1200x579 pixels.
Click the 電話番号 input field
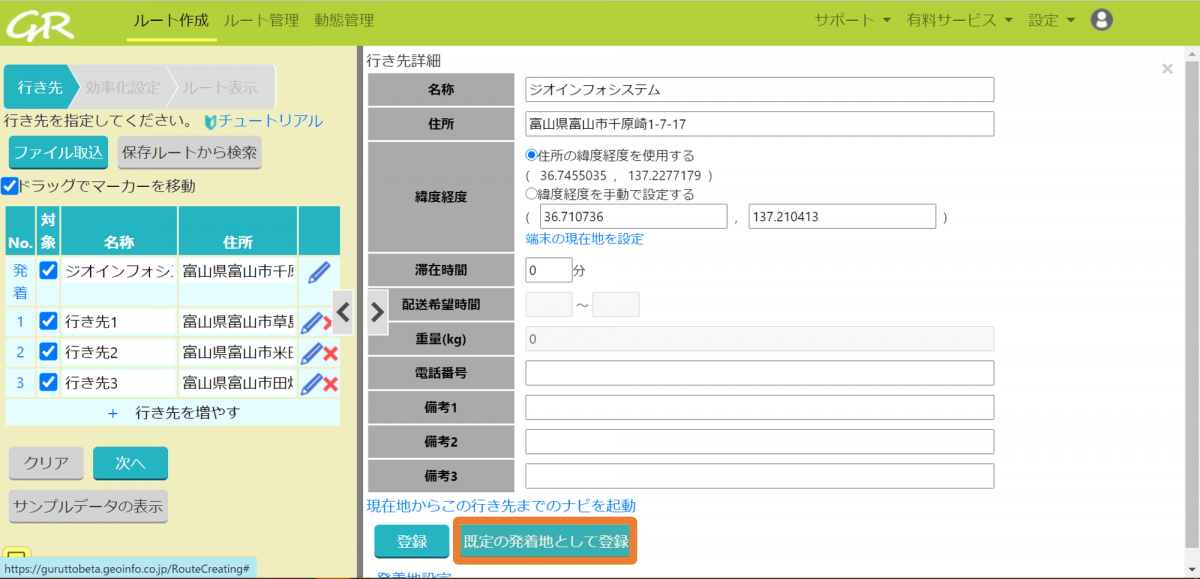pos(759,373)
